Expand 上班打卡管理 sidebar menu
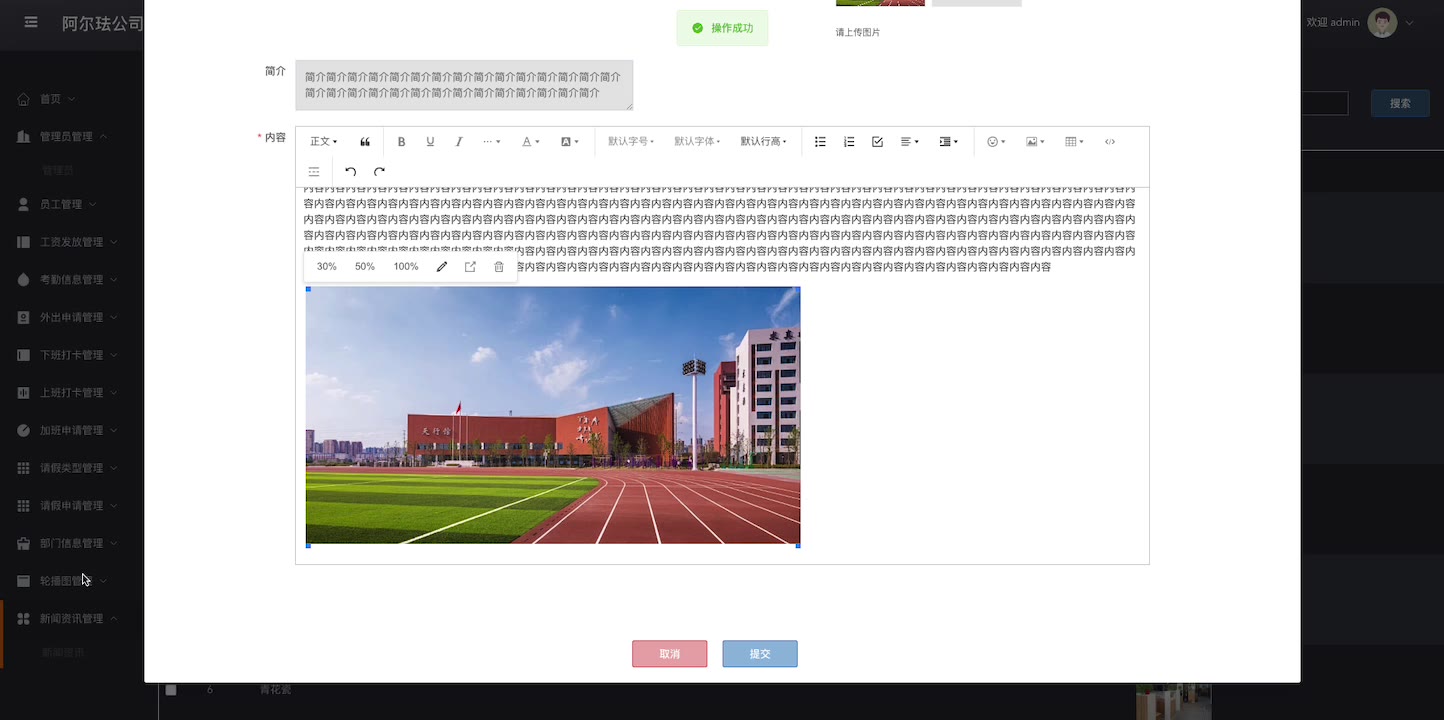The height and width of the screenshot is (720, 1444). [x=67, y=393]
